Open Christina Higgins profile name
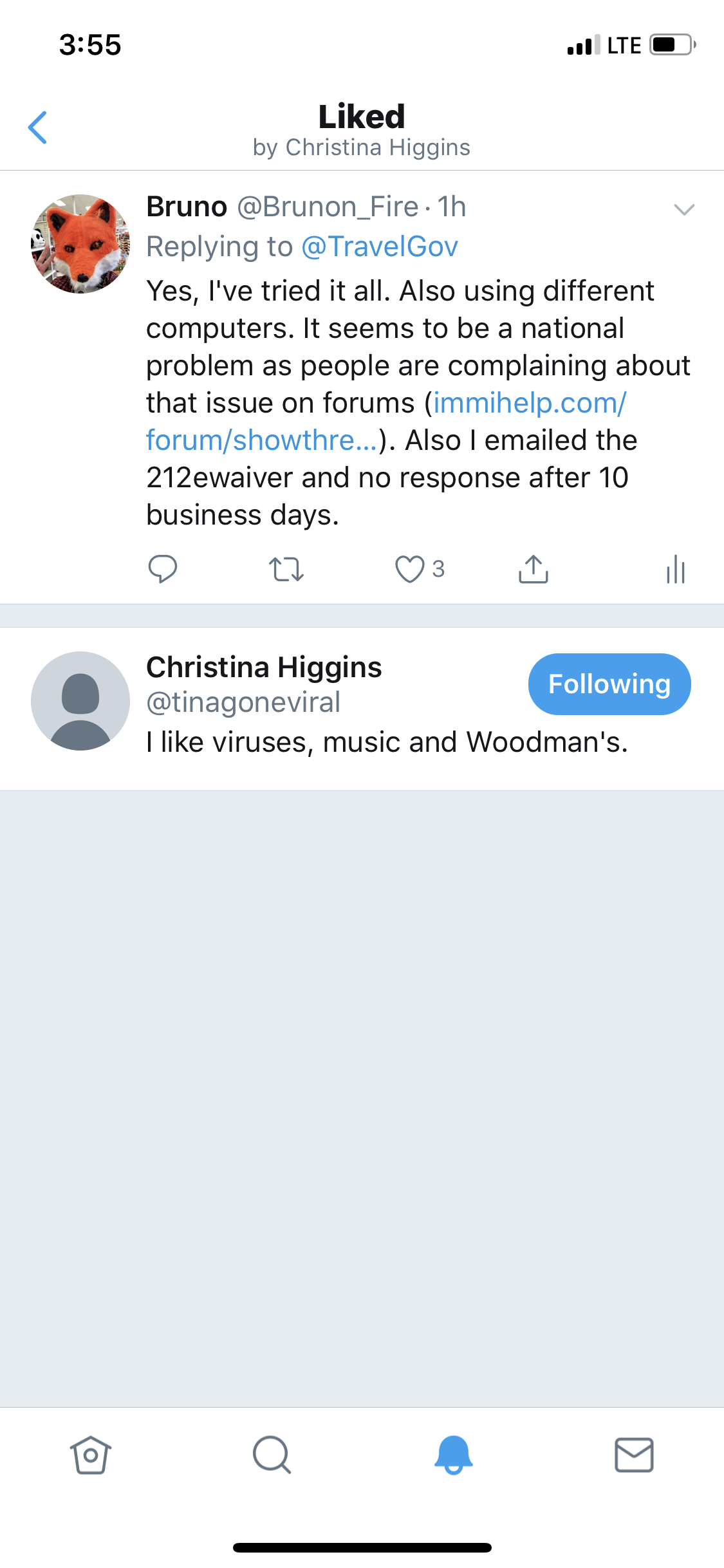The height and width of the screenshot is (1568, 724). pyautogui.click(x=264, y=667)
